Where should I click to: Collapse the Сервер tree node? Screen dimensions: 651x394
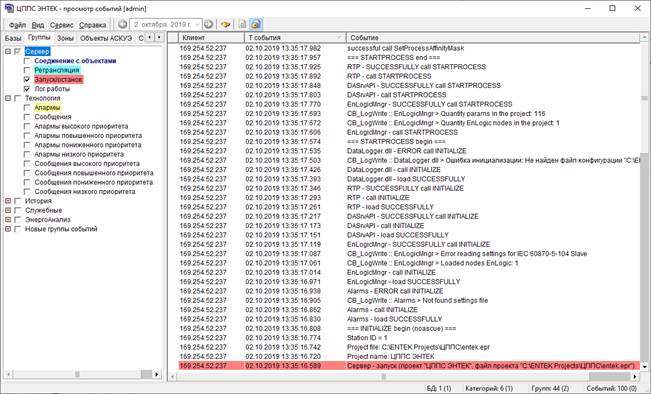point(8,51)
